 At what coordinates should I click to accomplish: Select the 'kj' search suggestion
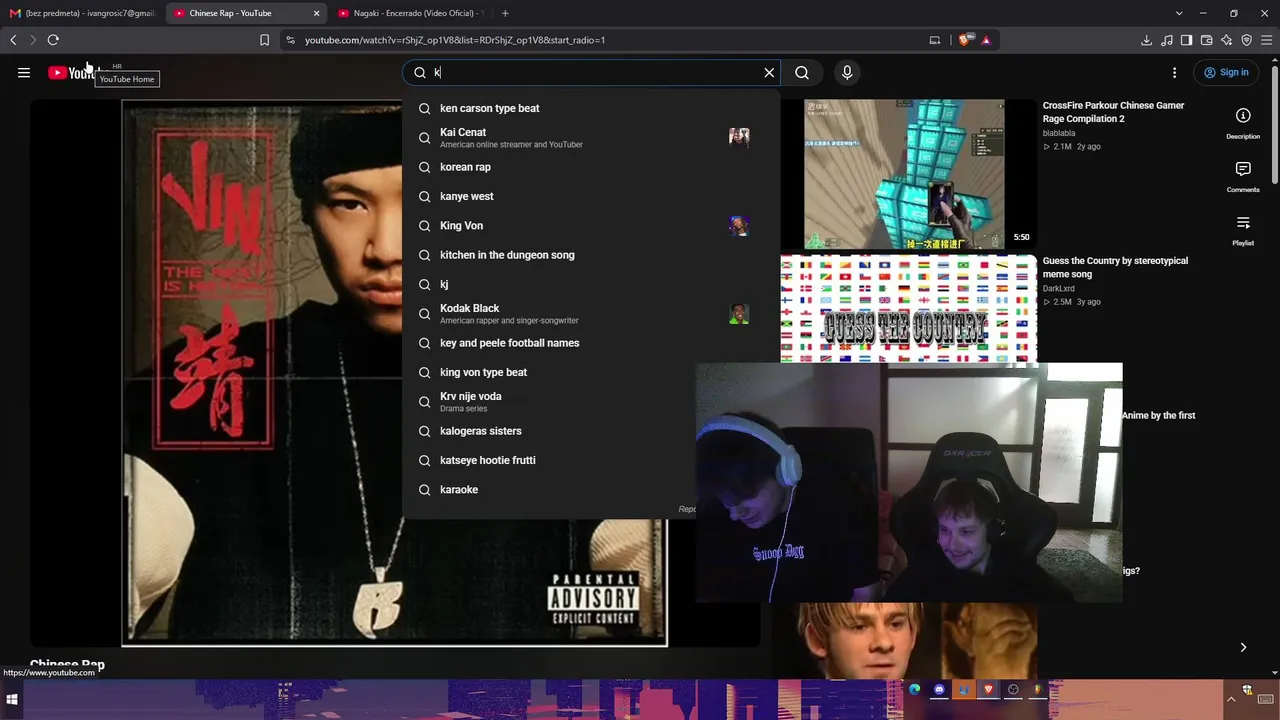591,284
